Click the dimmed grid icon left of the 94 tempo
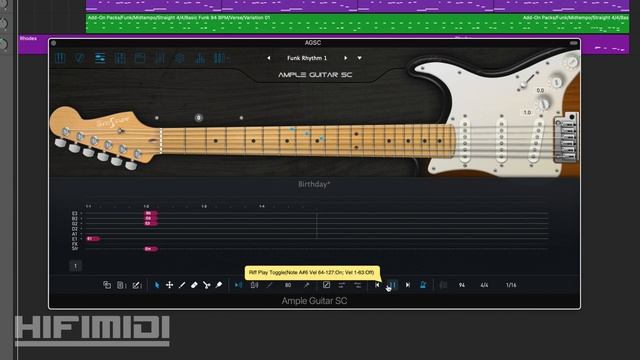This screenshot has height=360, width=640. [x=443, y=285]
